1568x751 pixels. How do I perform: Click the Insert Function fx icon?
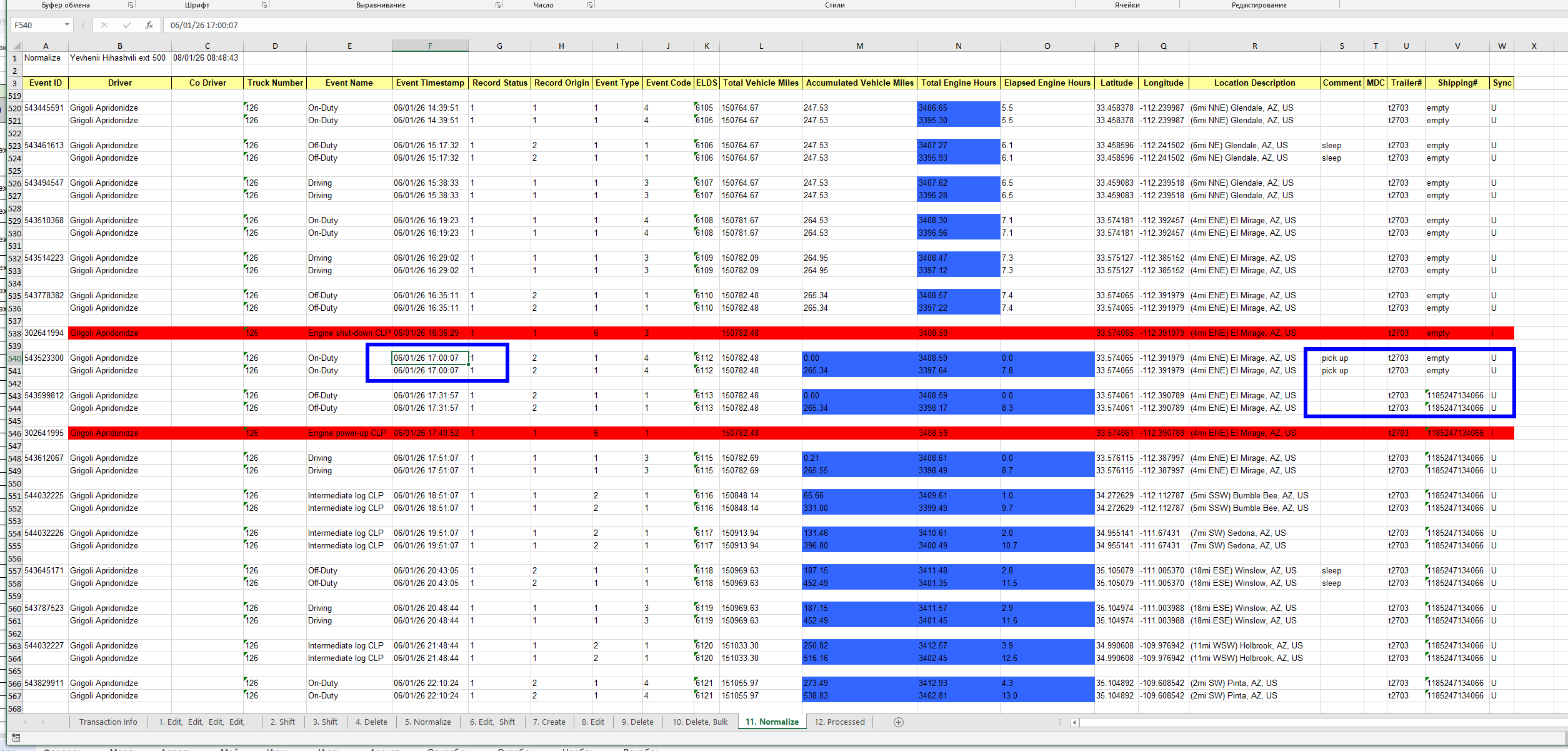(x=149, y=25)
